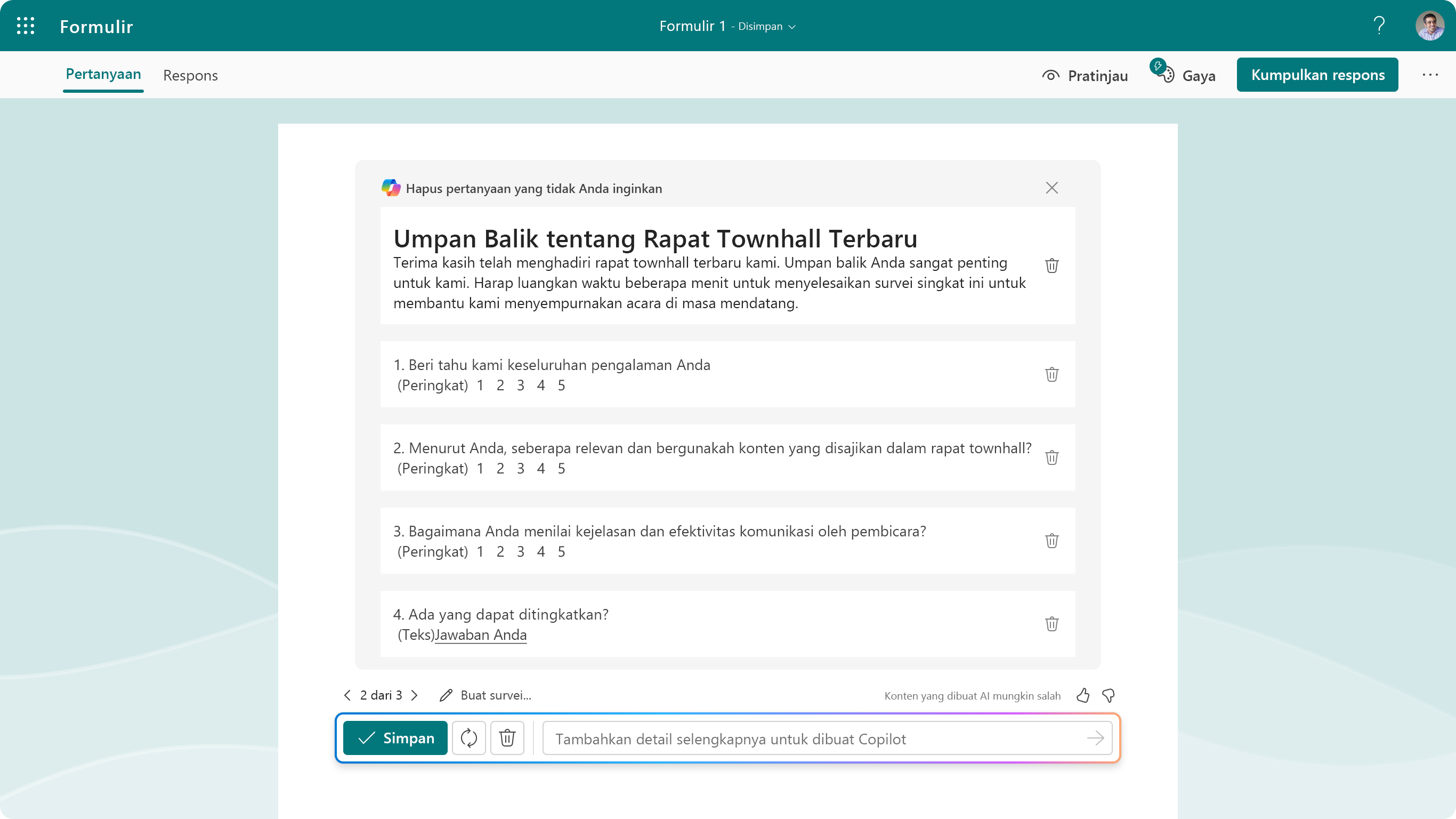Click the Pratinjau preview button
Screen dimensions: 1456x819
click(1085, 75)
